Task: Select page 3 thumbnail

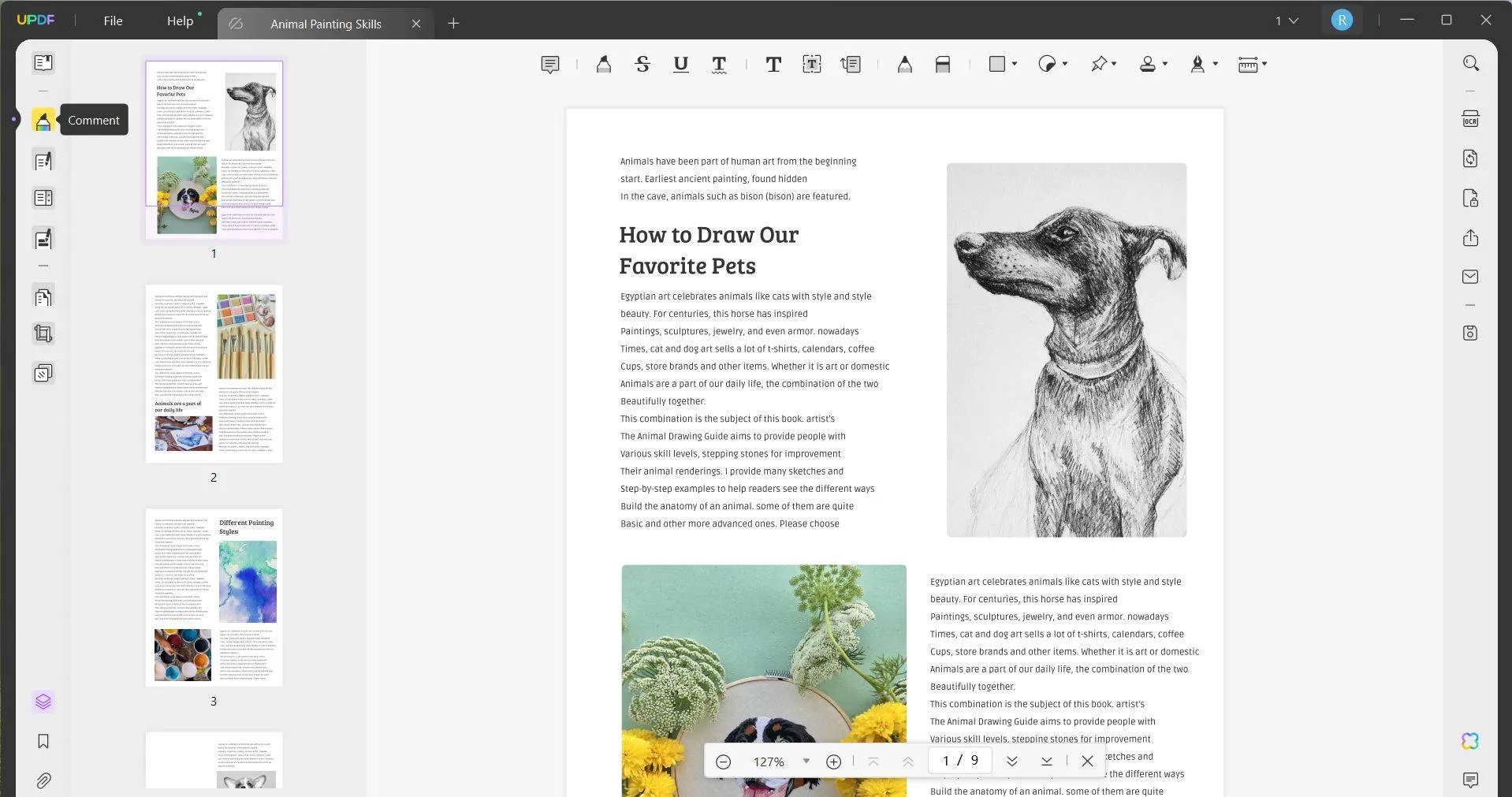Action: [x=214, y=597]
